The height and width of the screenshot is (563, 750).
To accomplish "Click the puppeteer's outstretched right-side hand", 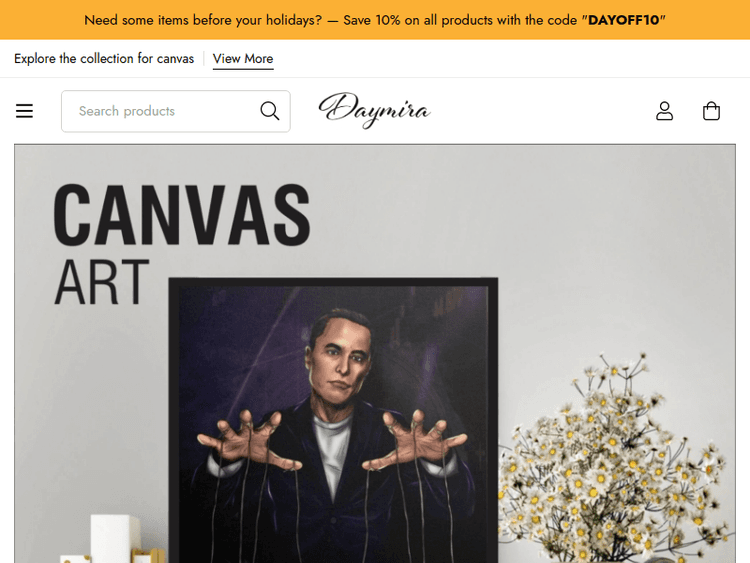I will point(414,440).
